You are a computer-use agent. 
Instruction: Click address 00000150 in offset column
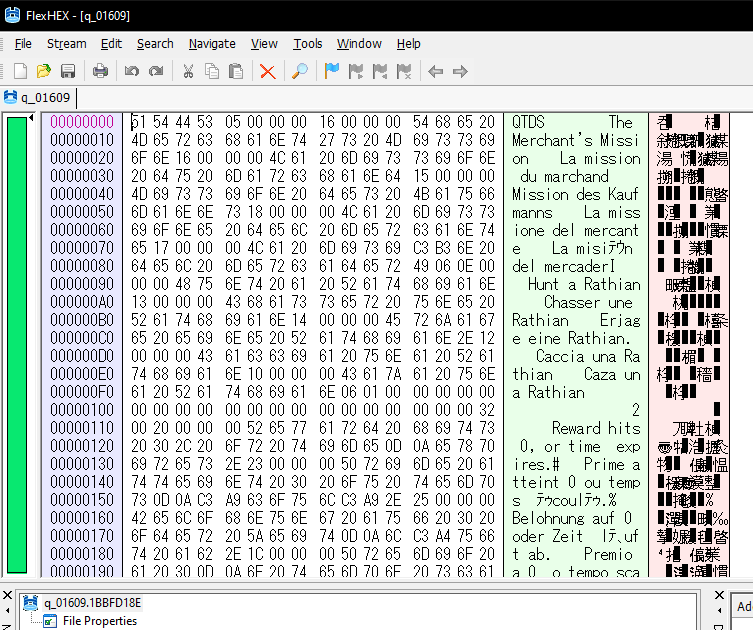coord(82,500)
